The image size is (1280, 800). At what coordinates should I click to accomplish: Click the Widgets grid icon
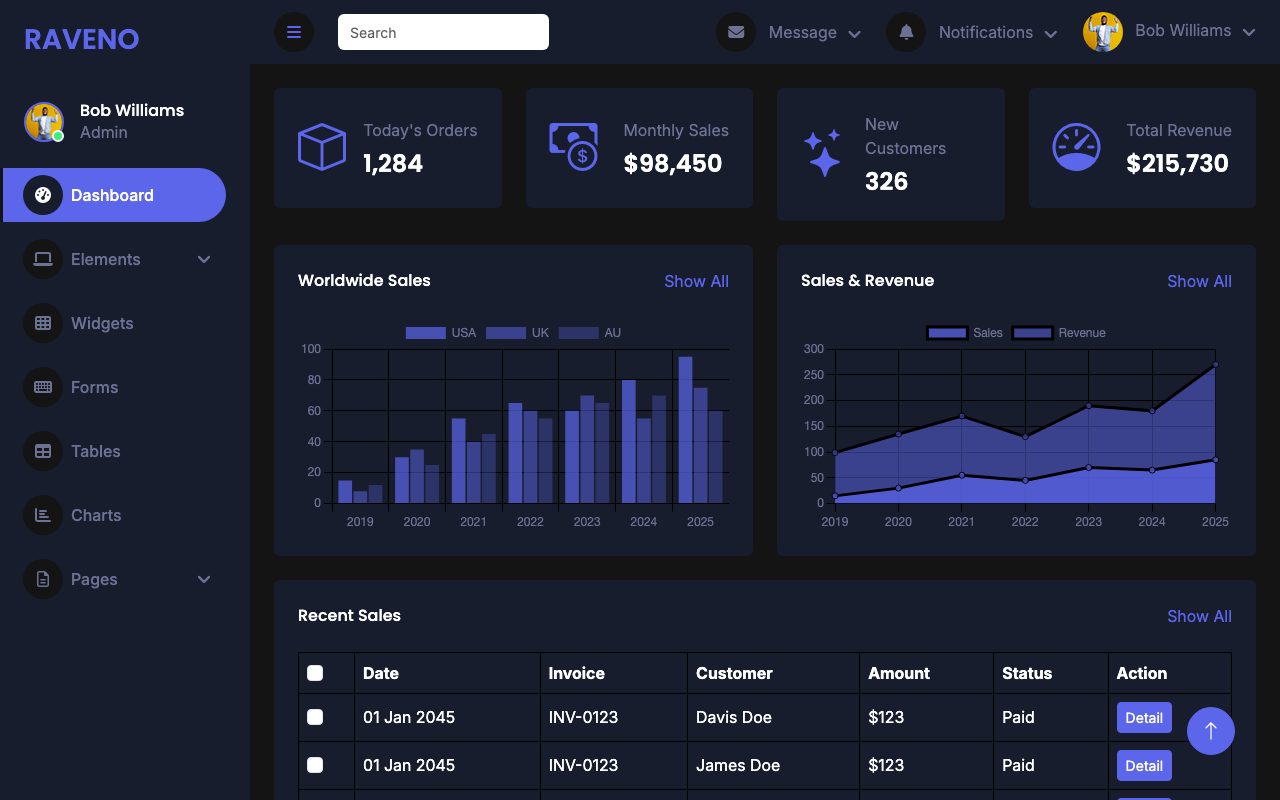tap(43, 323)
